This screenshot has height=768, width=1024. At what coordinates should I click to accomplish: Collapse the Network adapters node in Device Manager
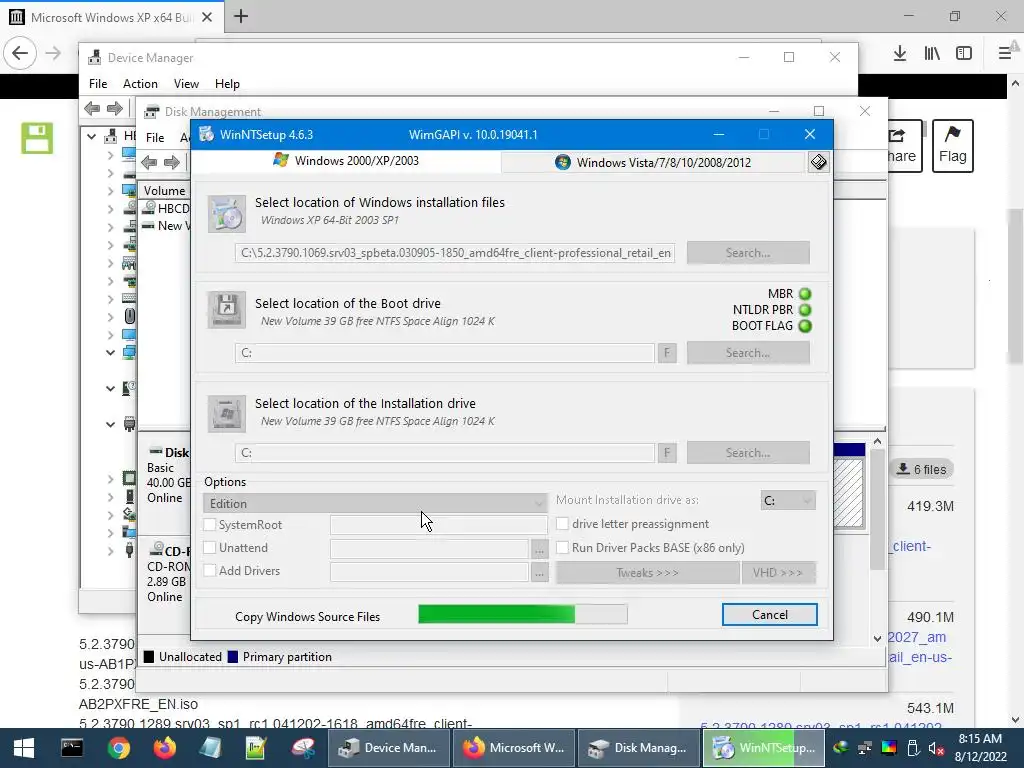(110, 353)
